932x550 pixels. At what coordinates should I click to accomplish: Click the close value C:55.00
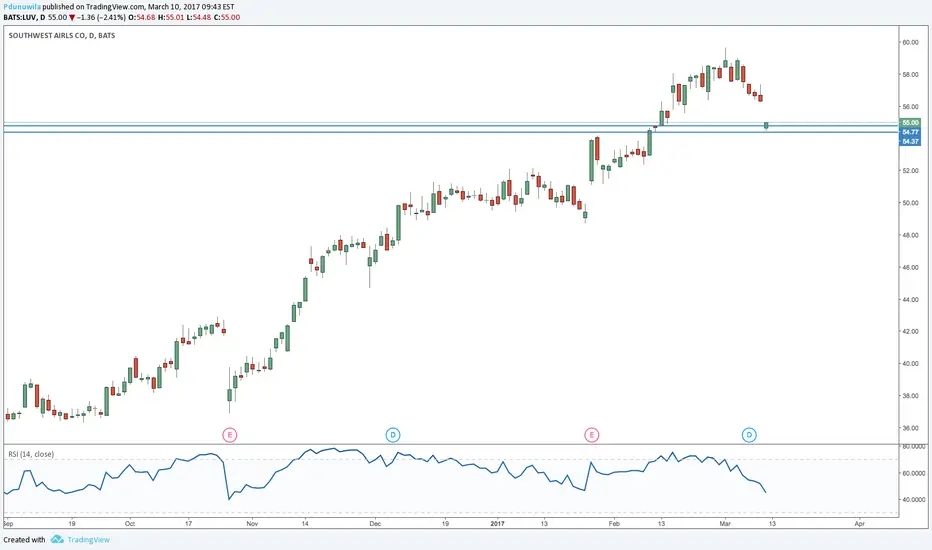pyautogui.click(x=227, y=17)
